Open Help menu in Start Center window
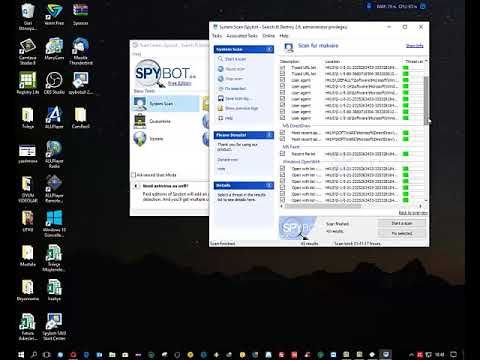 tap(136, 54)
